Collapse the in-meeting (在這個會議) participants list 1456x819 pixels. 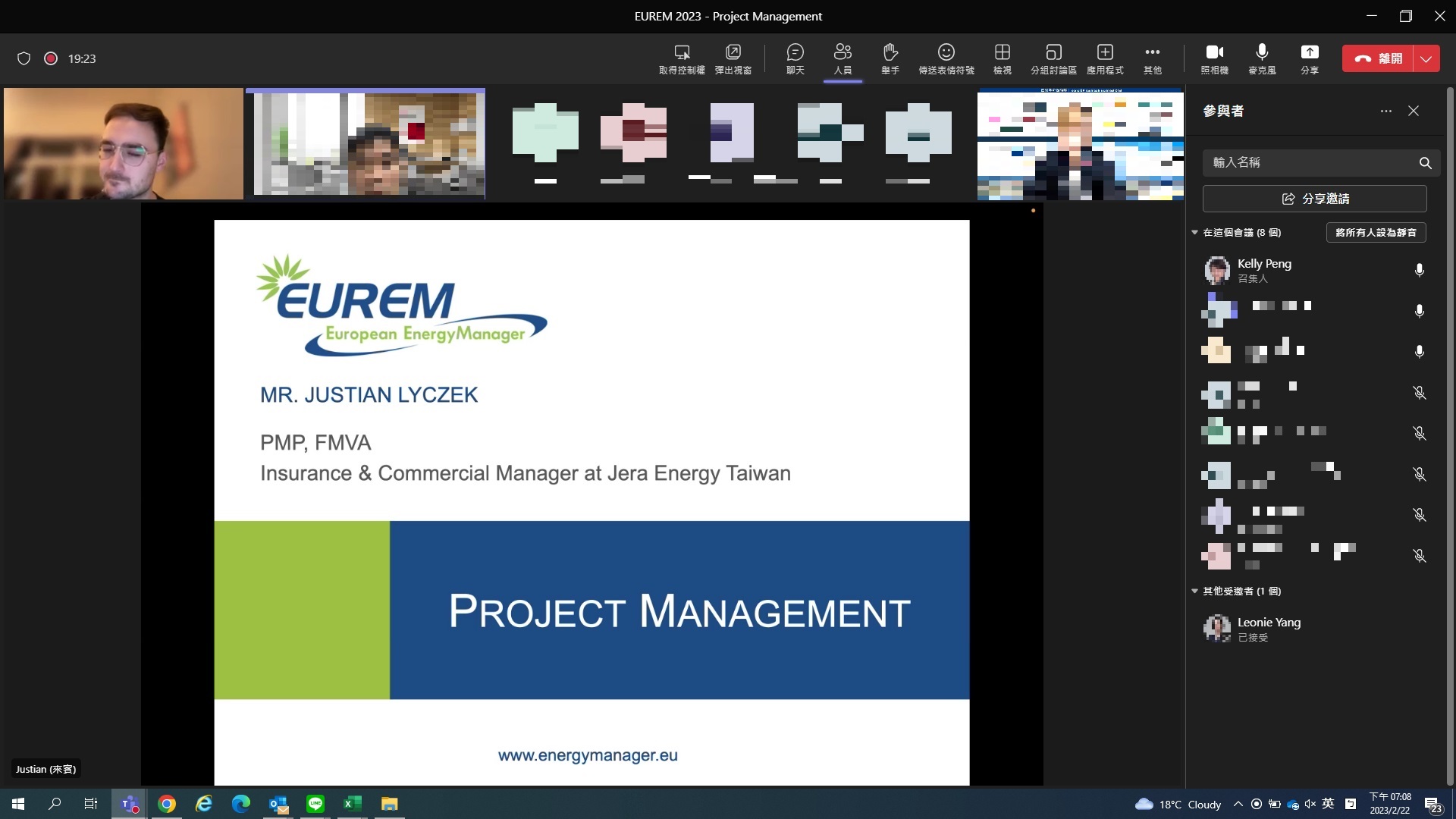[1195, 232]
